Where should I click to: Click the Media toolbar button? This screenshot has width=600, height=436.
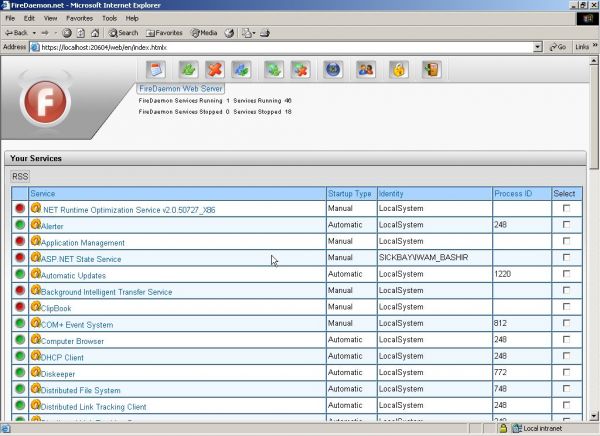coord(204,33)
